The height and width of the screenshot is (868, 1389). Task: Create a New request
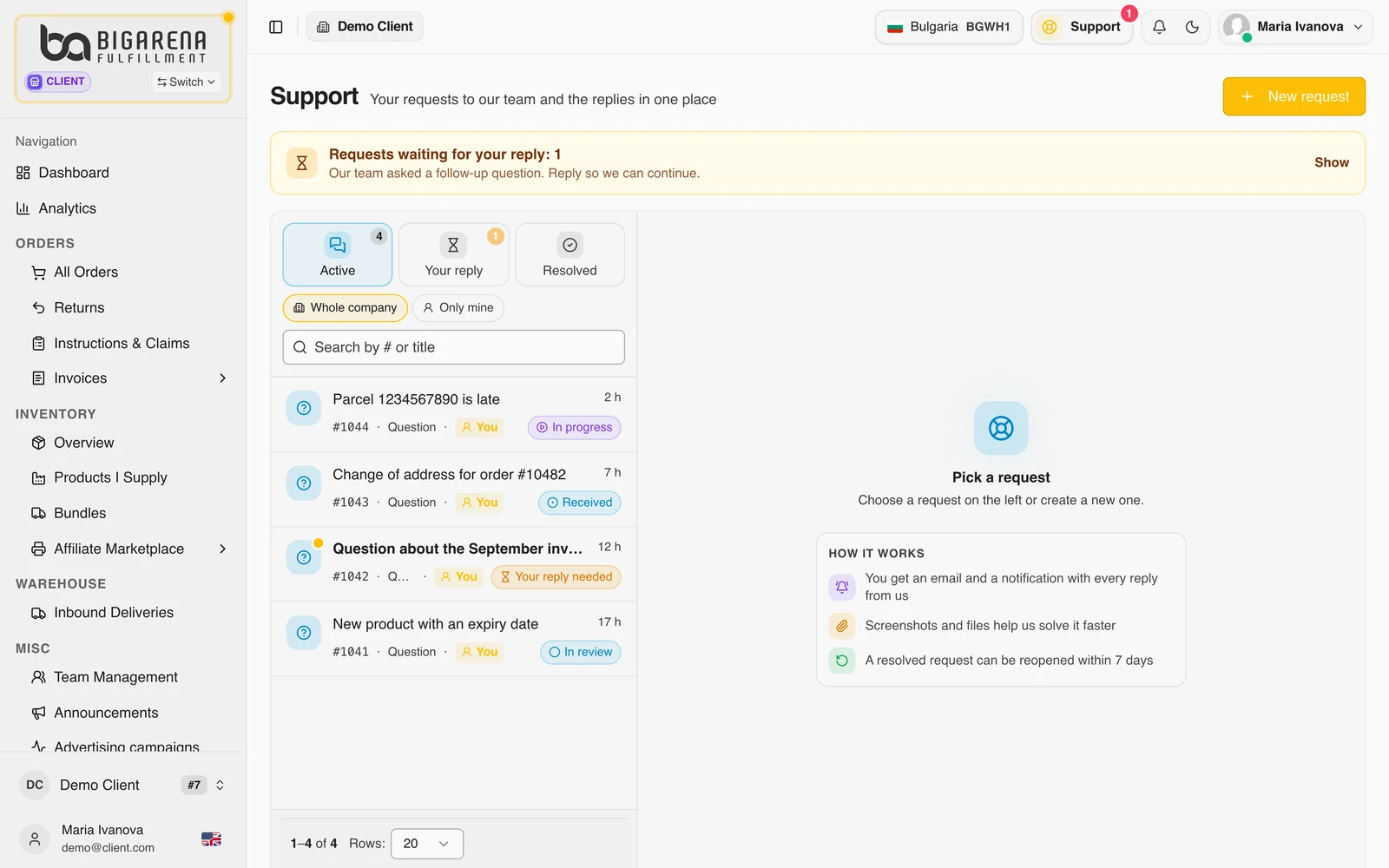pyautogui.click(x=1294, y=96)
